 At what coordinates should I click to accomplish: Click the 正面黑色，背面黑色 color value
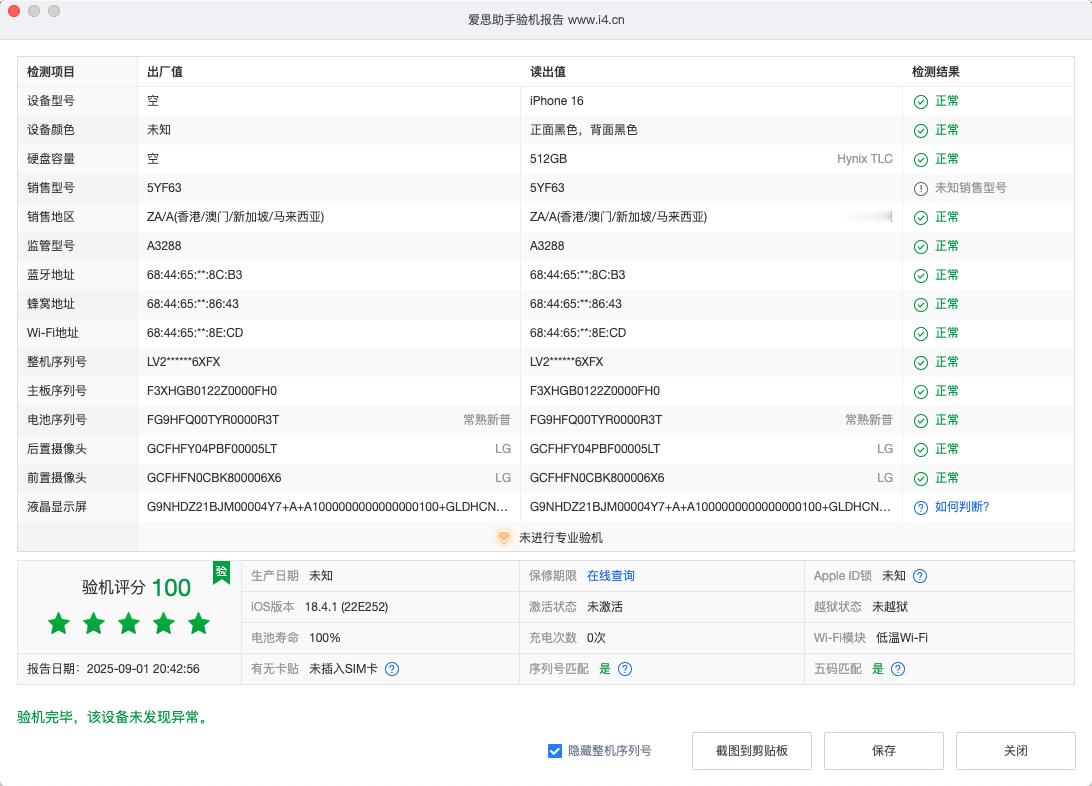584,129
